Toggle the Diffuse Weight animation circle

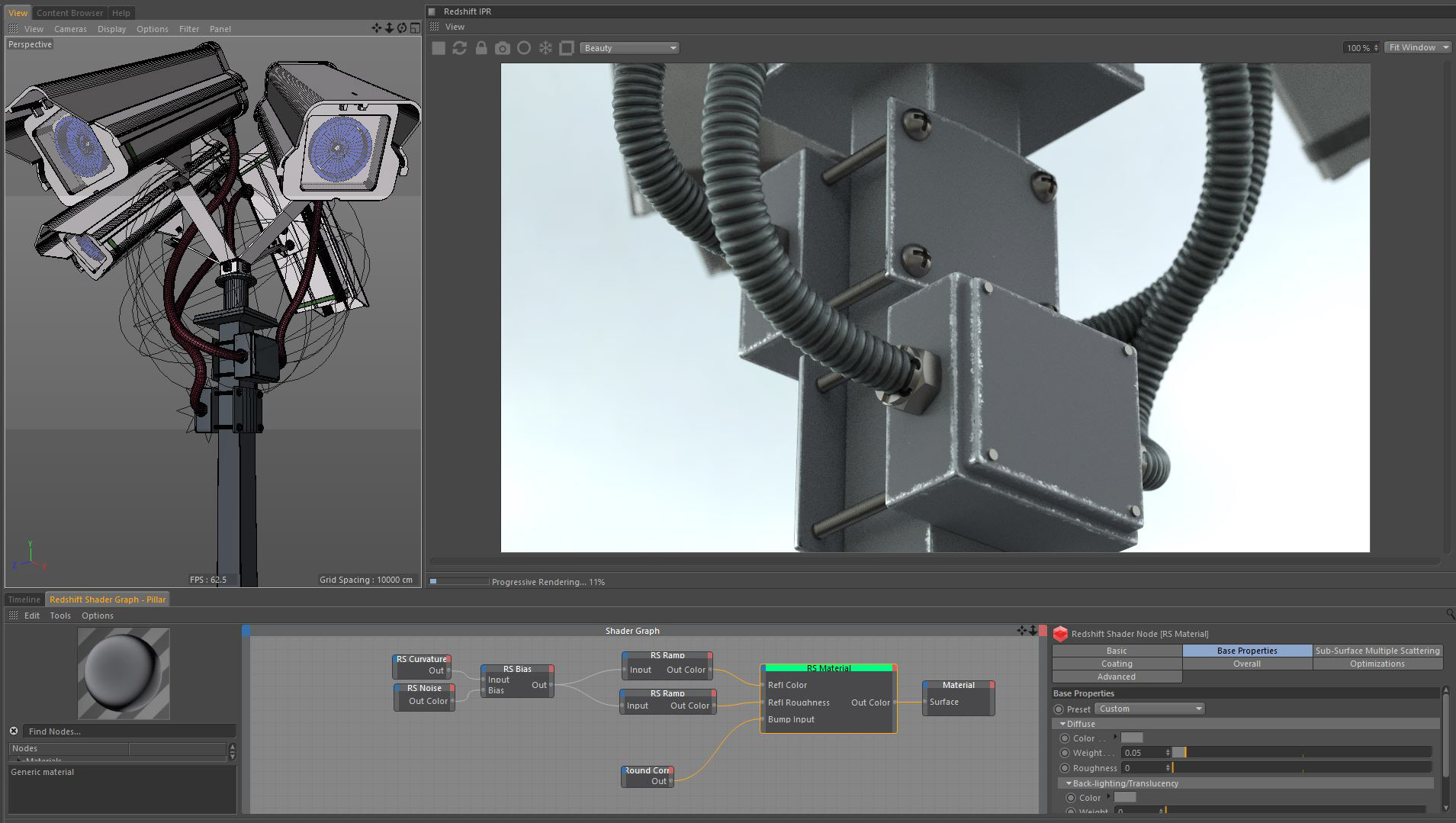1065,753
